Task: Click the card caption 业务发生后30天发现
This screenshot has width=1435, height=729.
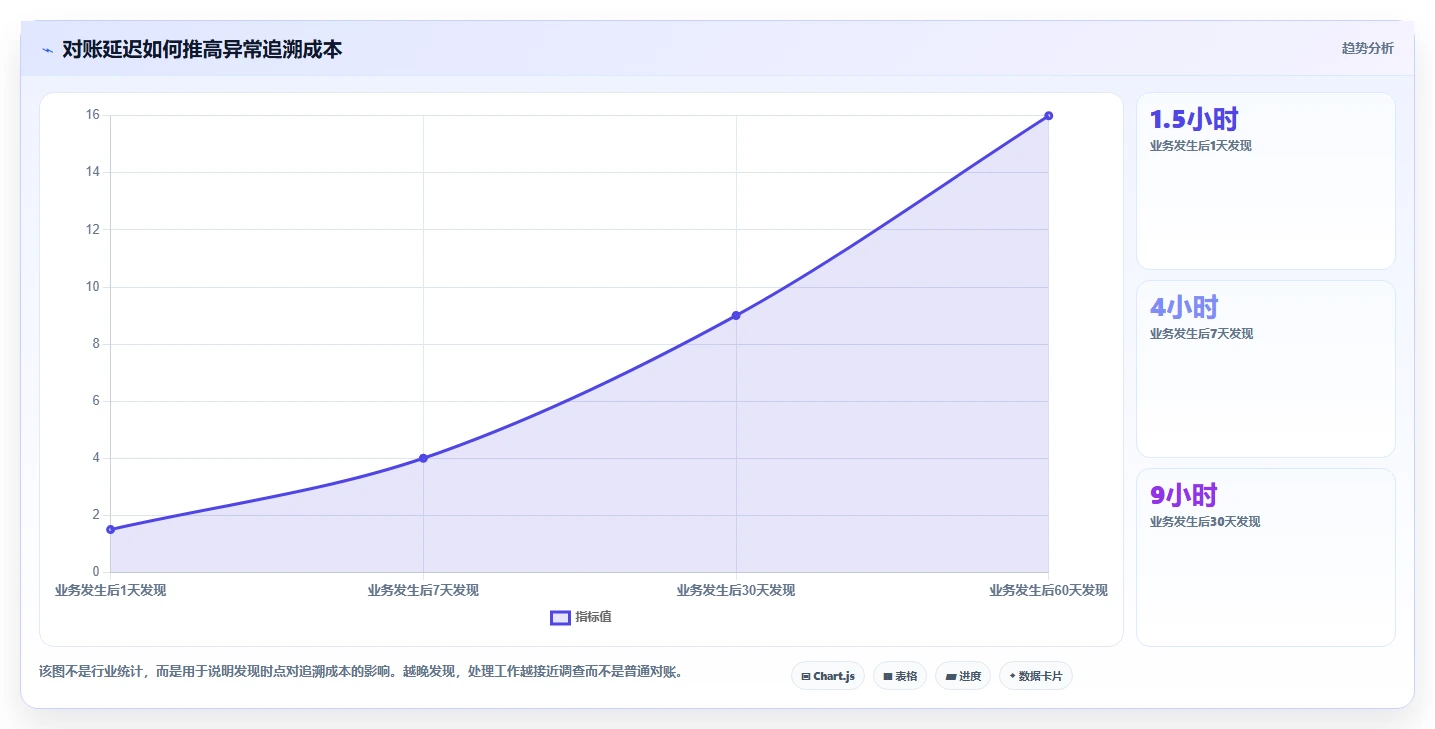Action: pos(1205,522)
